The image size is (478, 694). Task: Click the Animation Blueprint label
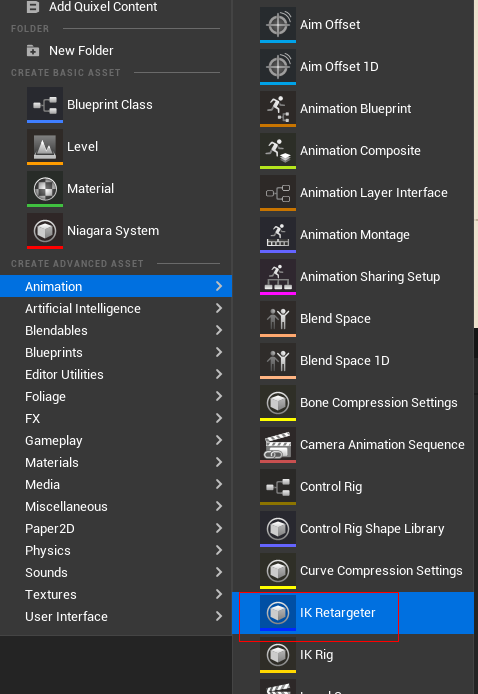click(x=355, y=109)
